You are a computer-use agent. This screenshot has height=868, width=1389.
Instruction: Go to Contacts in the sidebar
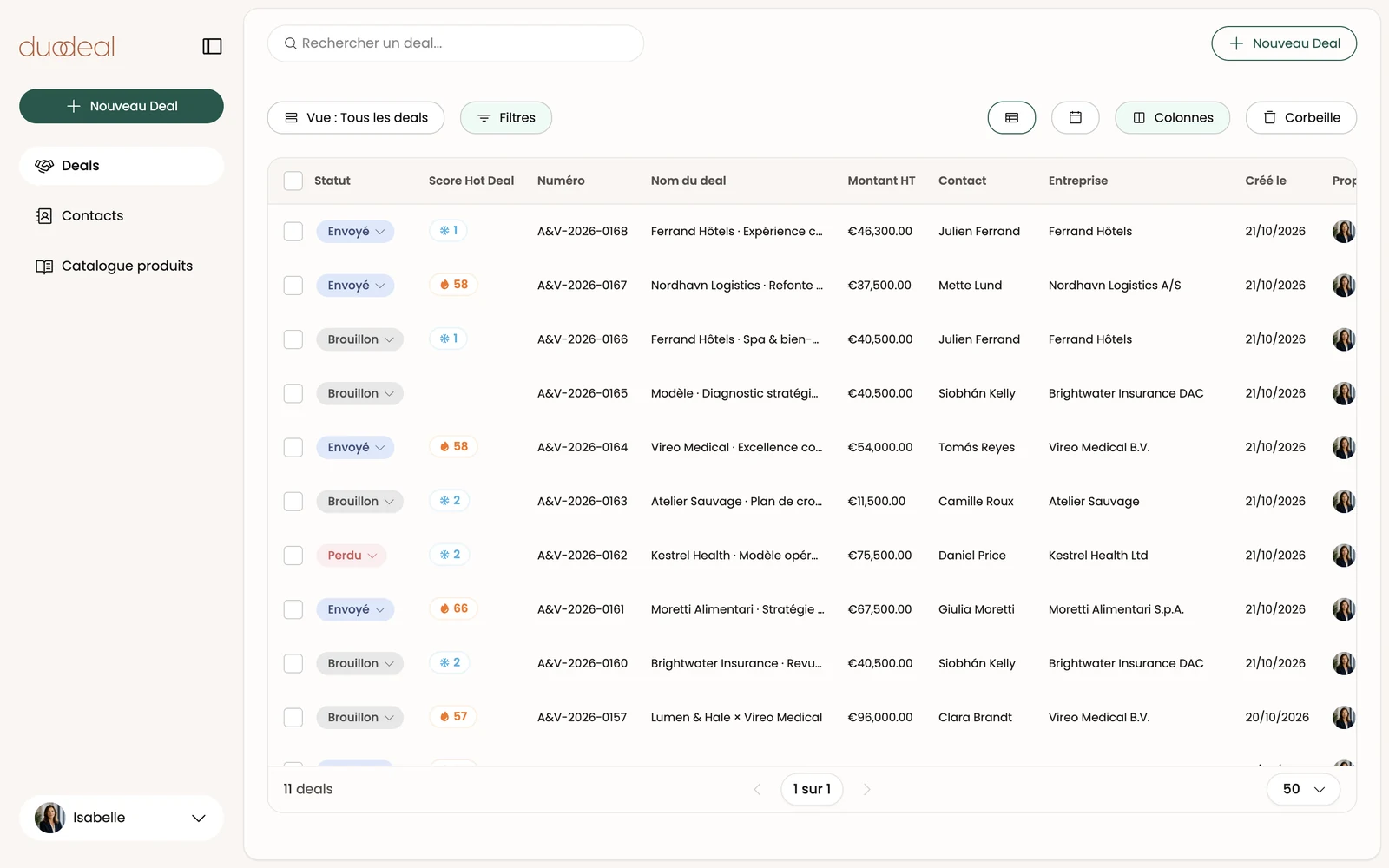pos(122,216)
